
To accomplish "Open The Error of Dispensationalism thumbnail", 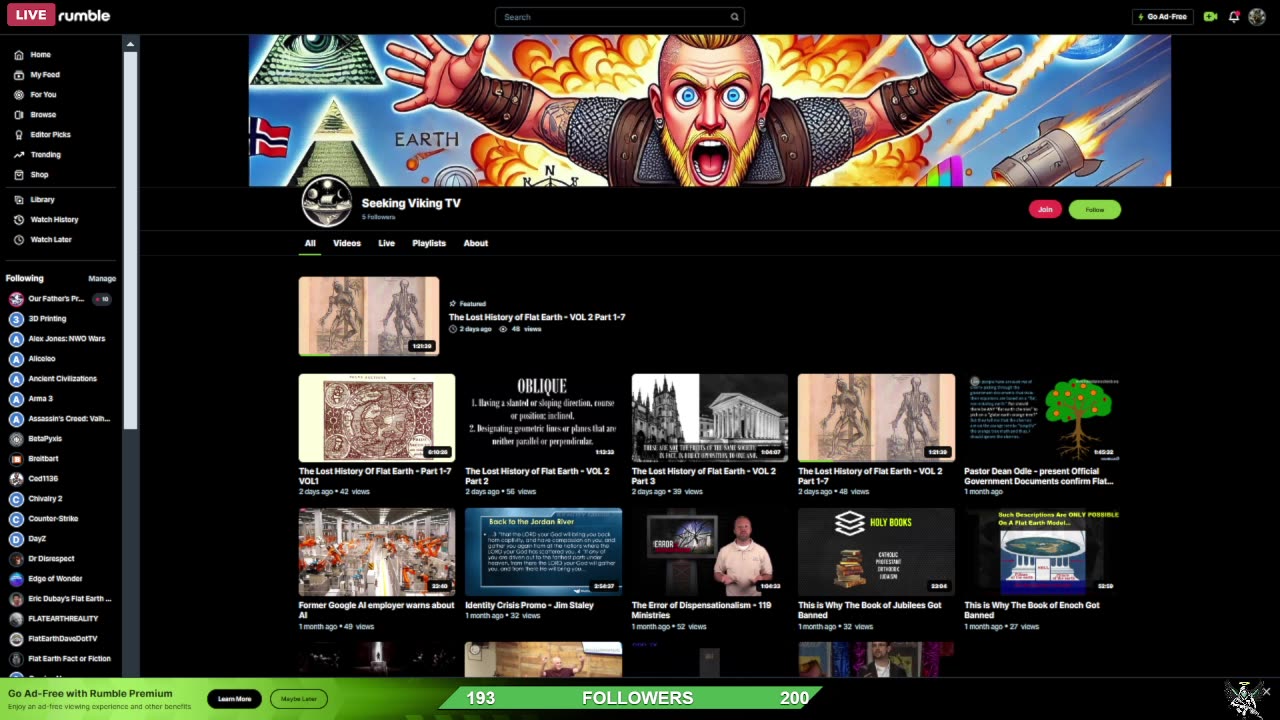I will (710, 552).
